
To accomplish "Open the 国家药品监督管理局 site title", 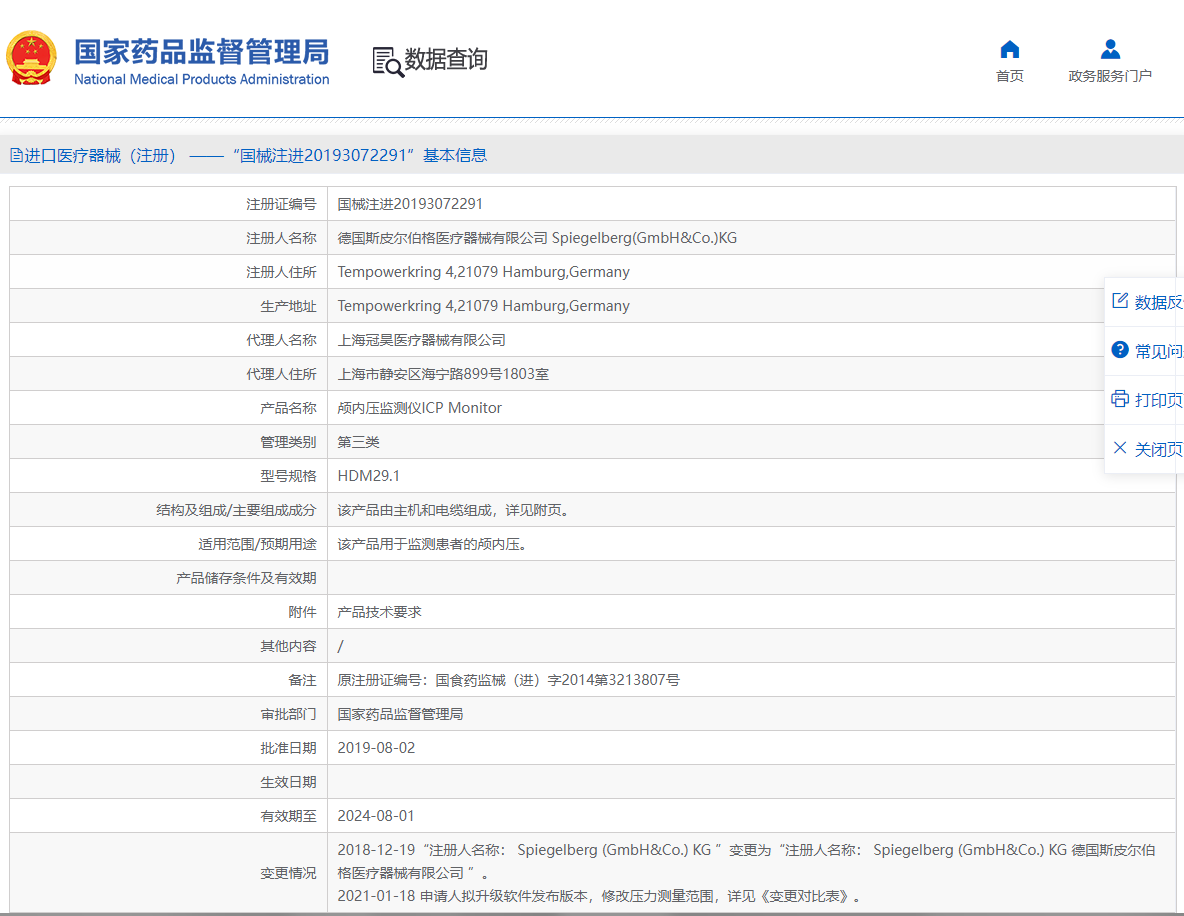I will point(202,52).
